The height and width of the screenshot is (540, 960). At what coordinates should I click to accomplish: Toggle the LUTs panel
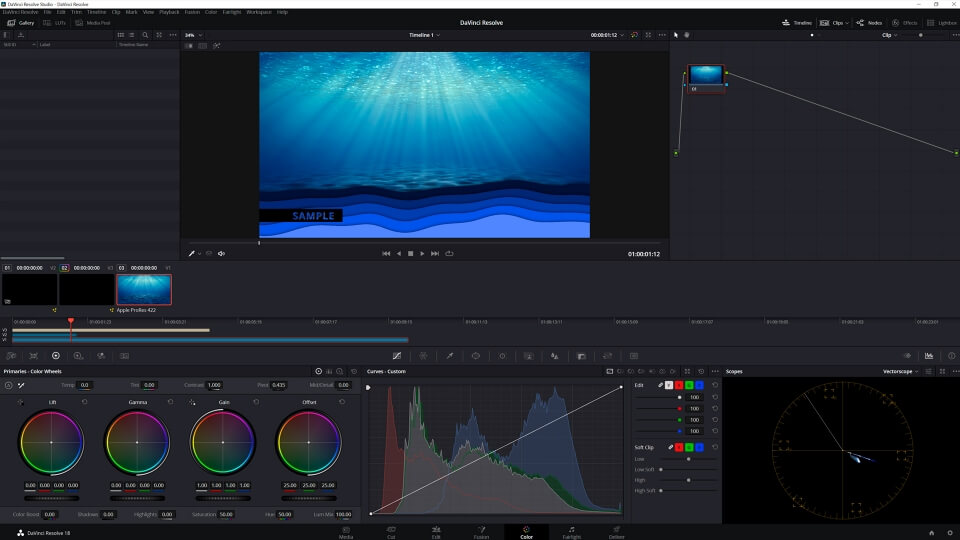click(x=54, y=23)
